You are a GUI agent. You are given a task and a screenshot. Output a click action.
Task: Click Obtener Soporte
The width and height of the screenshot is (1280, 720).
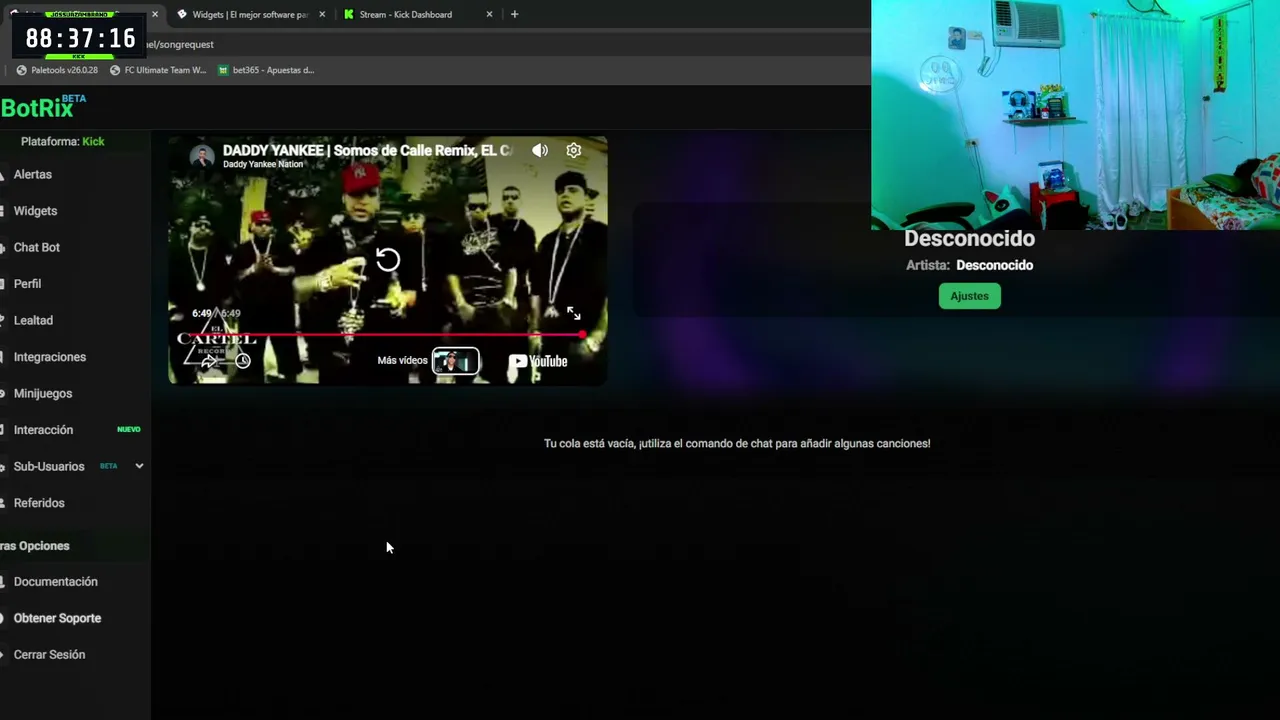[57, 618]
